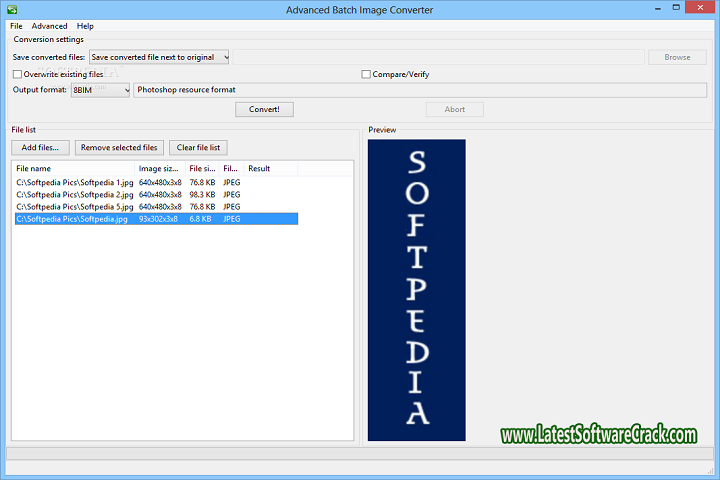Select Softpedia 1.jpg in the file list
Viewport: 720px width, 480px height.
point(75,182)
